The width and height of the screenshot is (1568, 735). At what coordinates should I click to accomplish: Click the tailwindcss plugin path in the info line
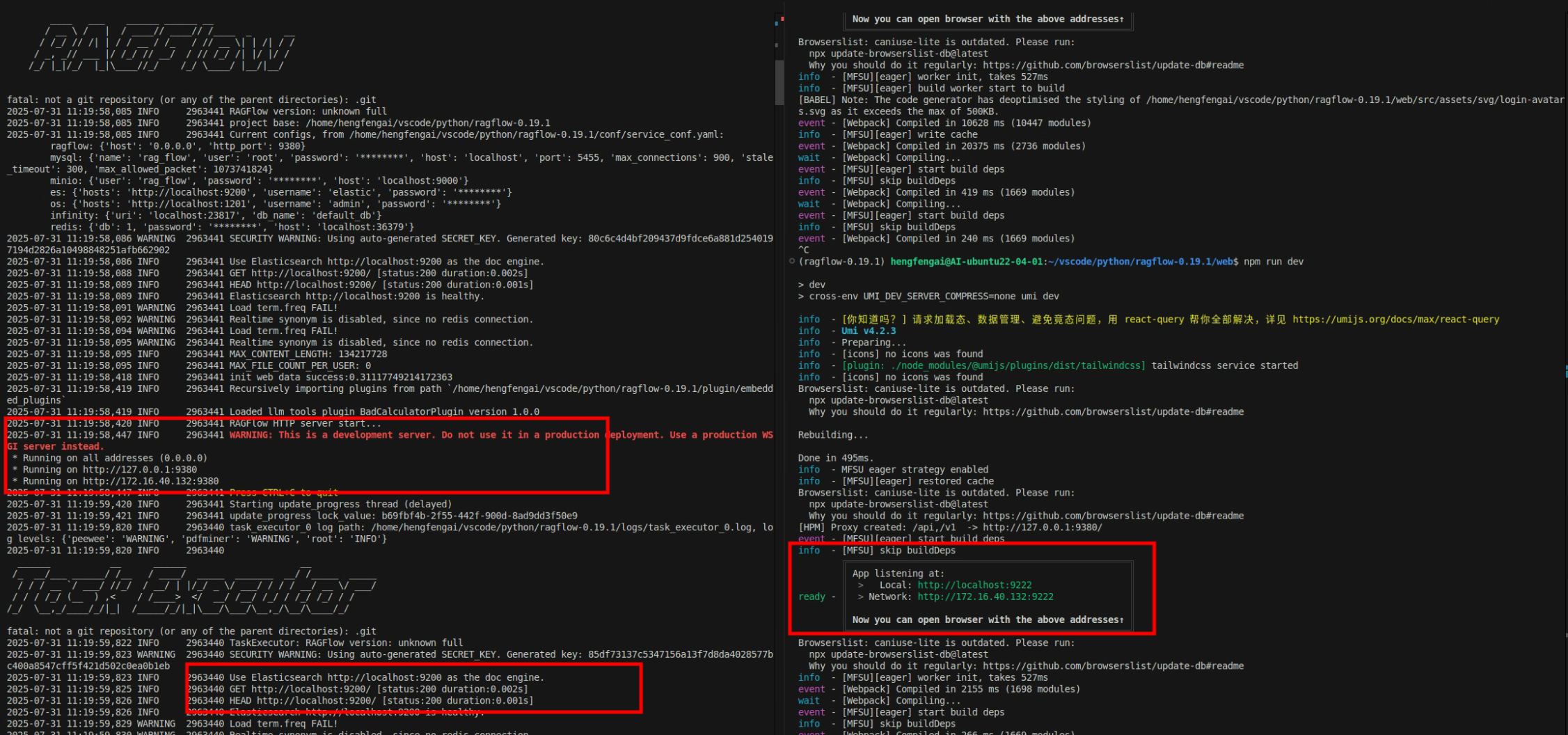tap(993, 365)
